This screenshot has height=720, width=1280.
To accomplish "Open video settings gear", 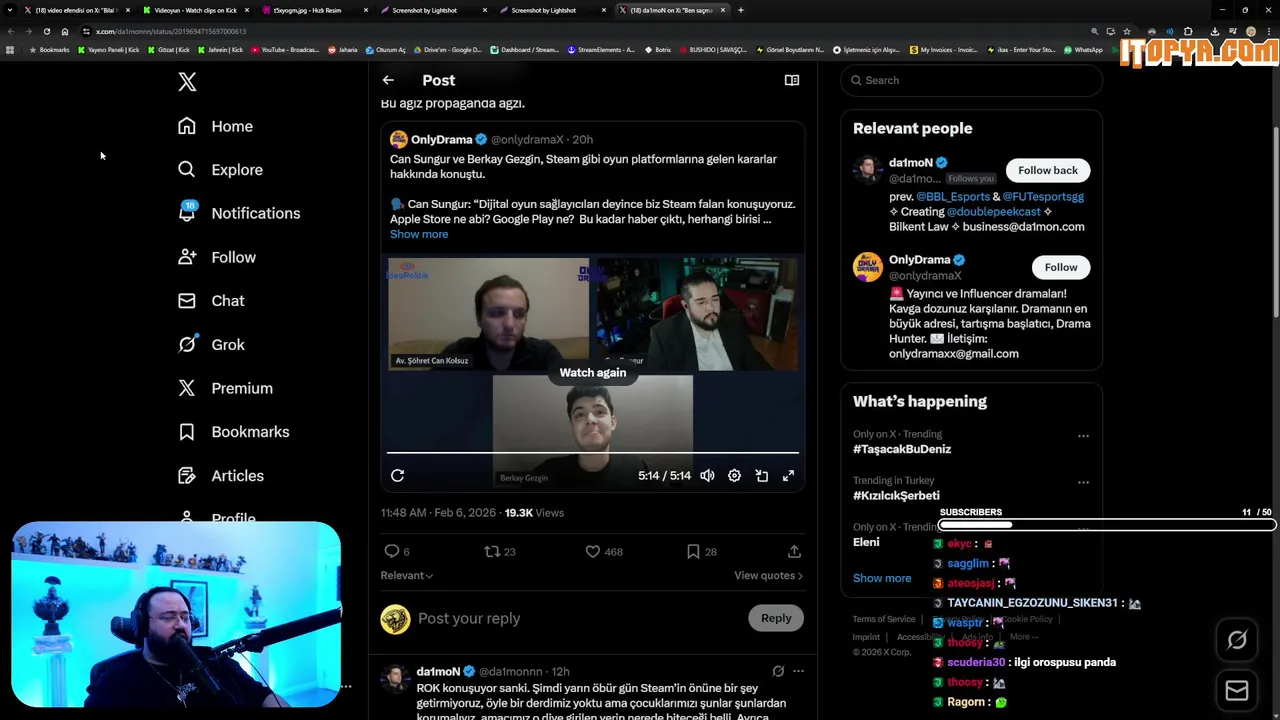I will (x=734, y=476).
